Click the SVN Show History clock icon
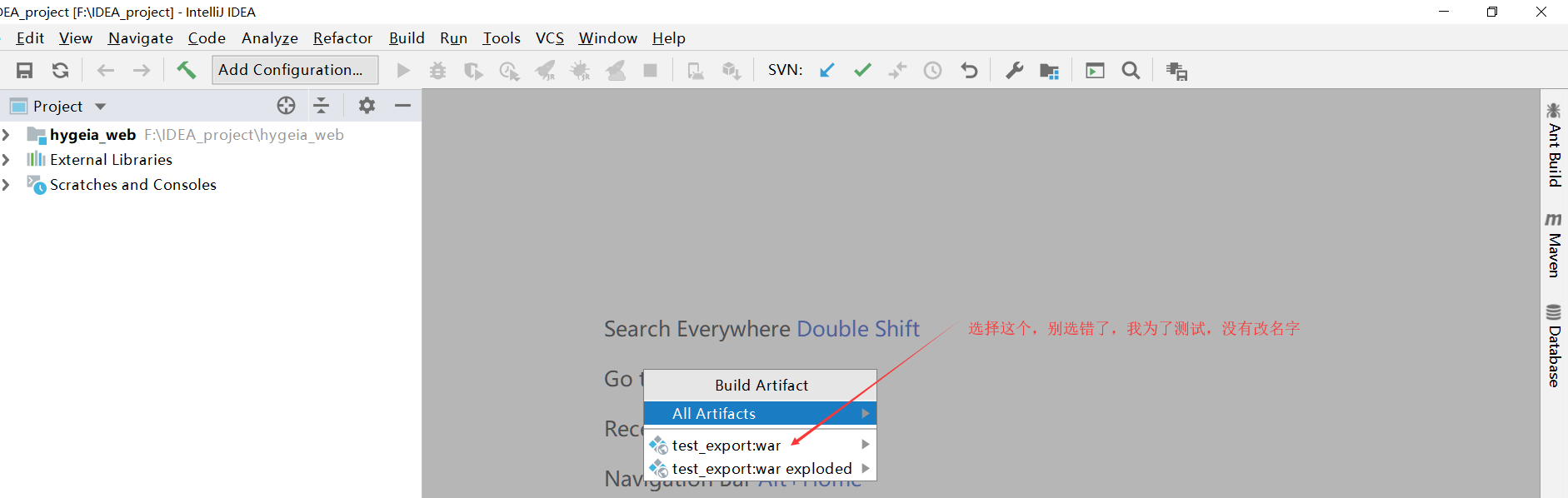The width and height of the screenshot is (1568, 498). pos(932,71)
